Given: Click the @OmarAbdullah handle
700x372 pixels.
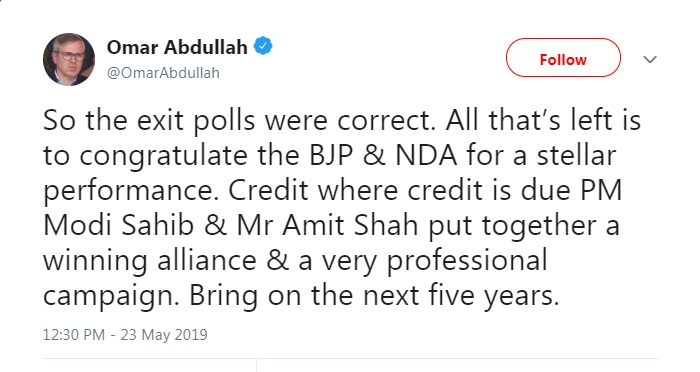Looking at the screenshot, I should click(x=163, y=73).
